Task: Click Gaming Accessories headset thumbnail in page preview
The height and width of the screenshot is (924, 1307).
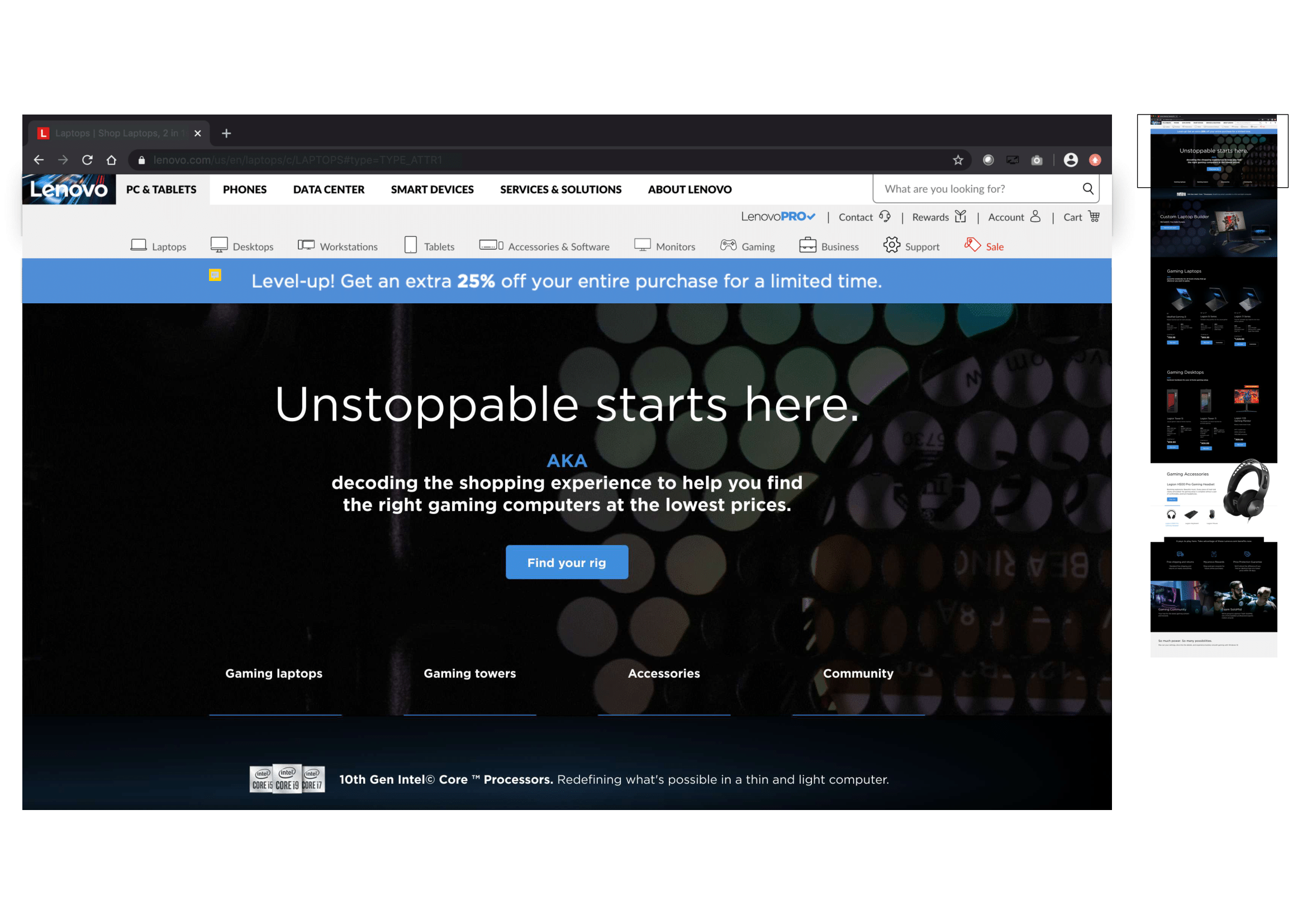Action: point(1247,491)
